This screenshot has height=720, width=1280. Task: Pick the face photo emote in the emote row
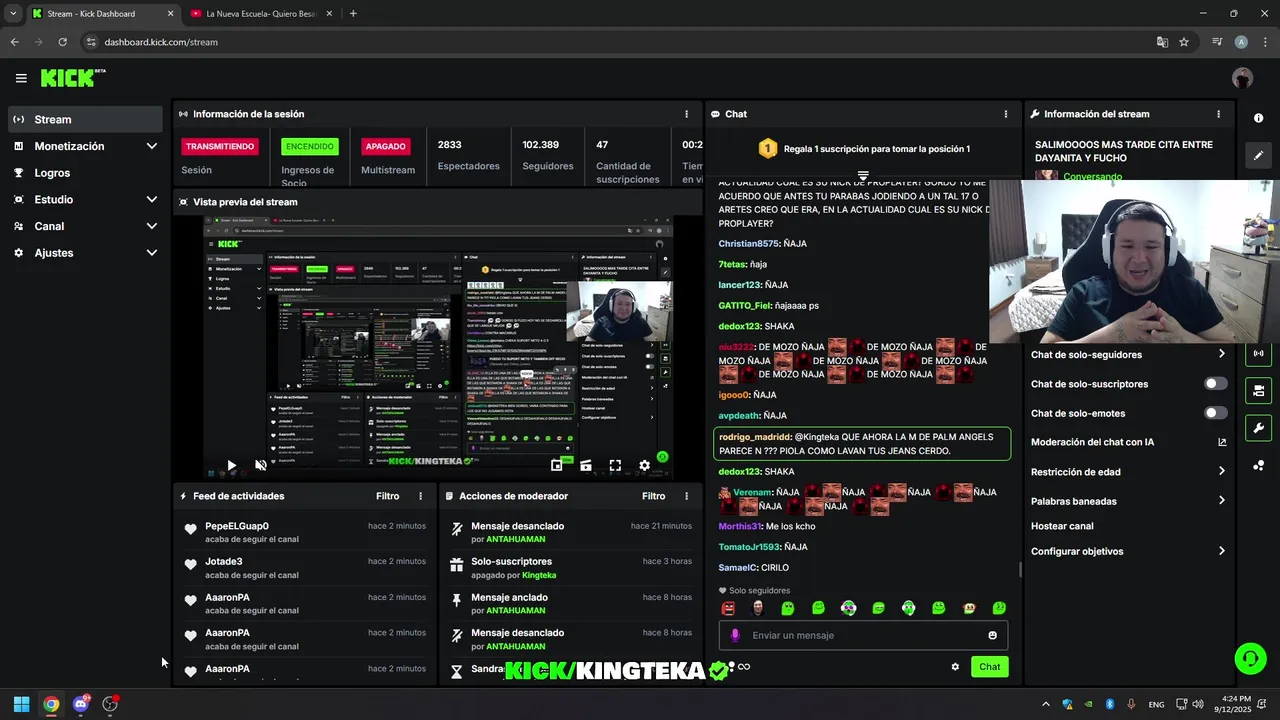pos(758,608)
